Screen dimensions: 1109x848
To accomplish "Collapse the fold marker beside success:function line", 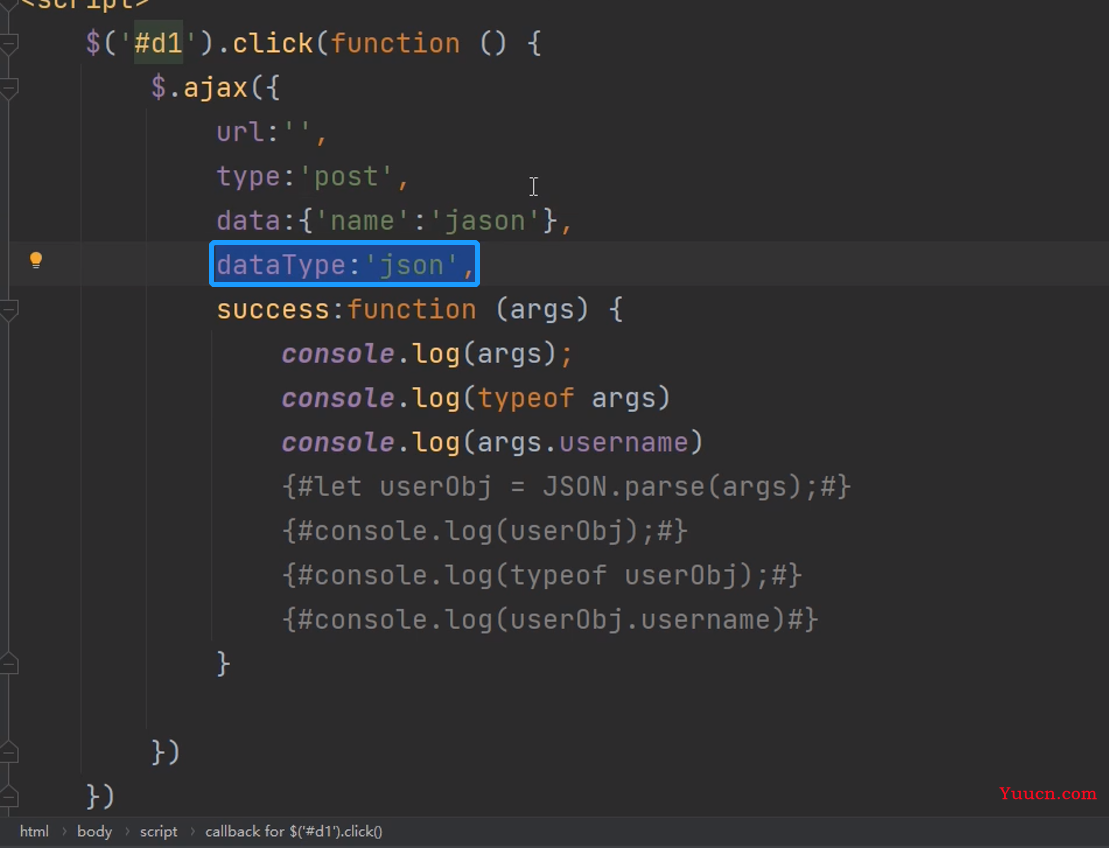I will [8, 310].
